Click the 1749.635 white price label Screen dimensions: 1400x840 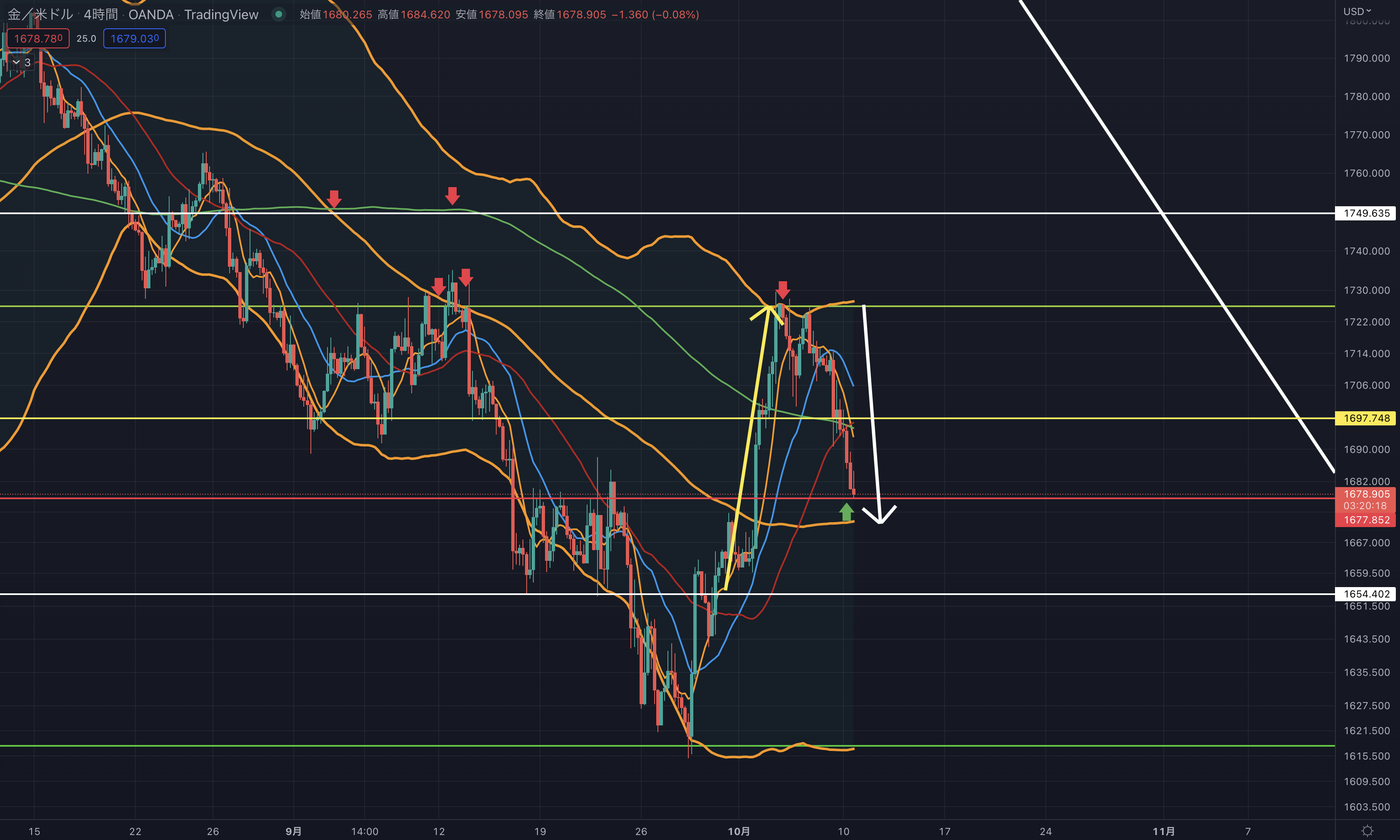[1366, 213]
